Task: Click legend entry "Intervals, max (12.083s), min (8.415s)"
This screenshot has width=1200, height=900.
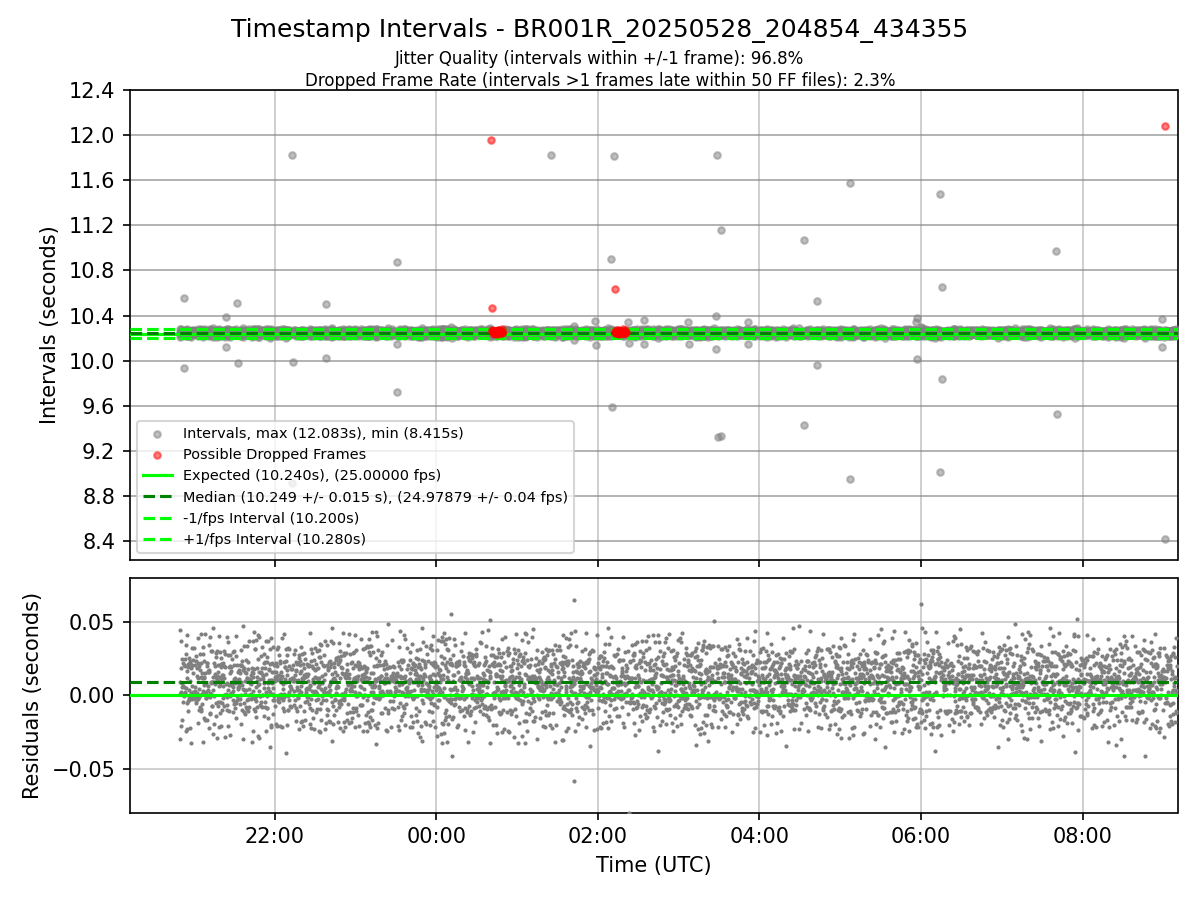Action: click(323, 433)
